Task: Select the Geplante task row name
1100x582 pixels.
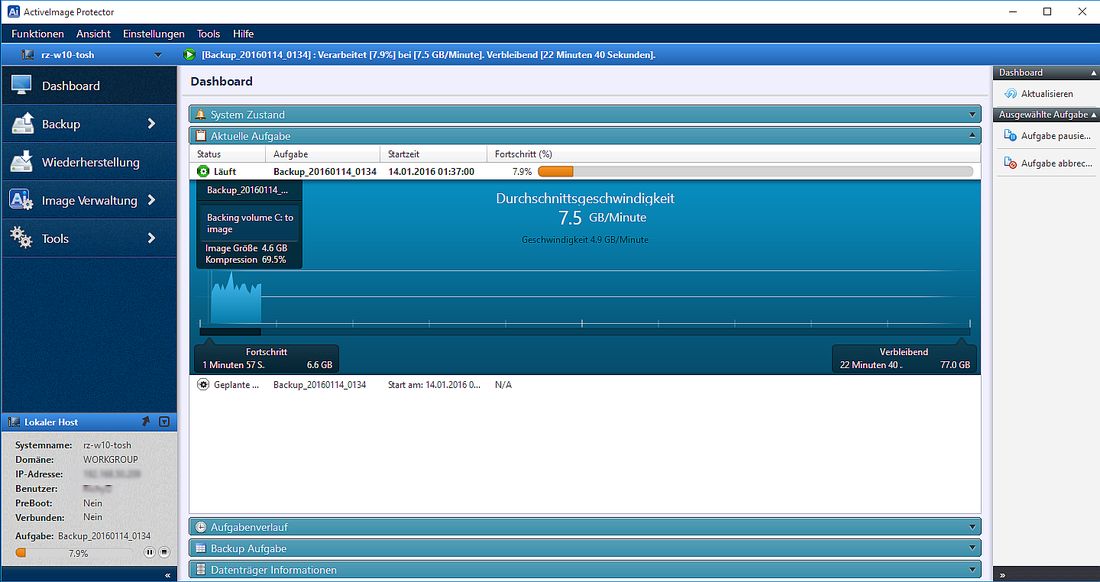Action: [x=319, y=384]
